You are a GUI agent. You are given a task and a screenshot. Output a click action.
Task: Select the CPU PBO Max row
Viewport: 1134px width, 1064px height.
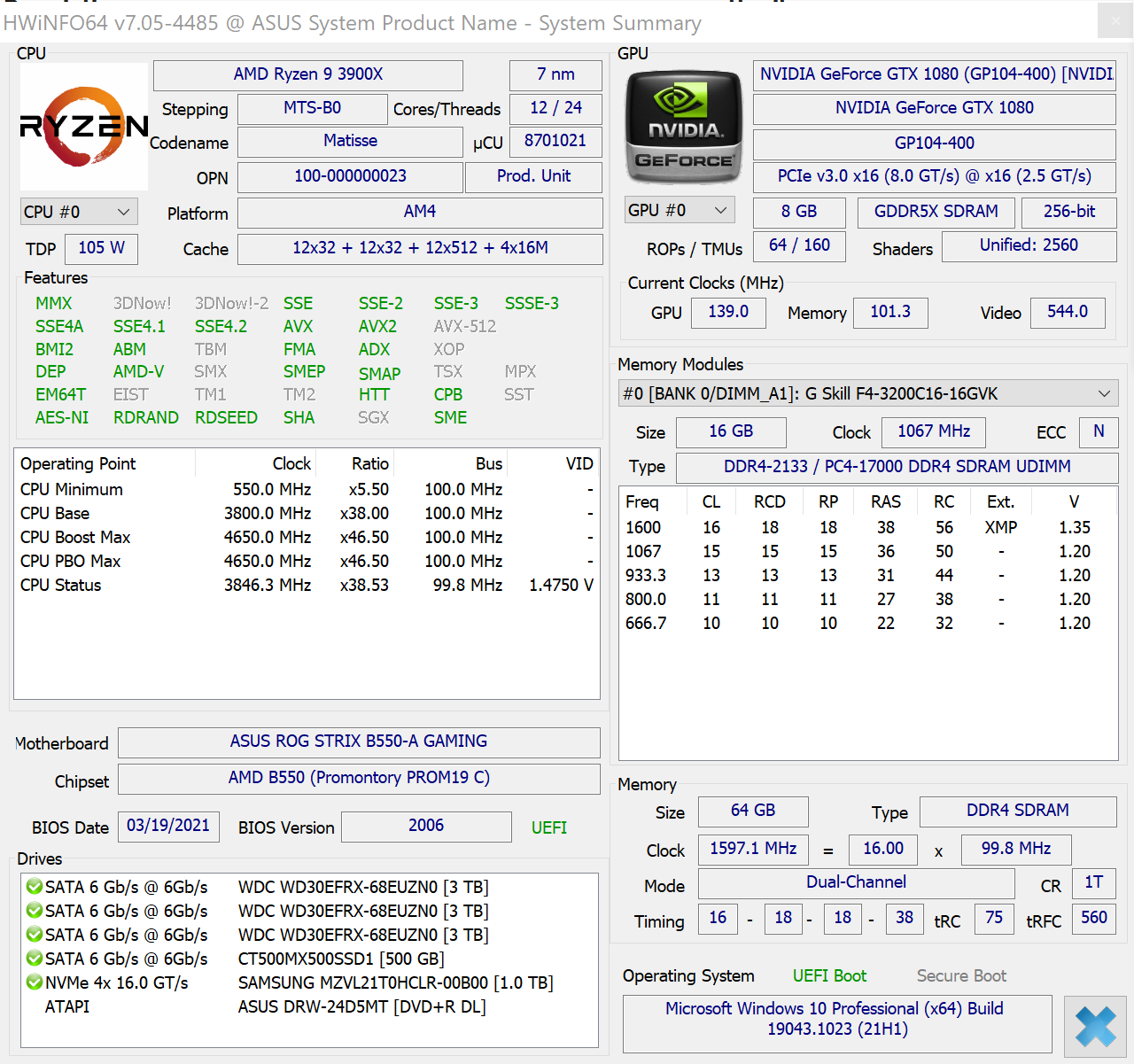pyautogui.click(x=307, y=562)
